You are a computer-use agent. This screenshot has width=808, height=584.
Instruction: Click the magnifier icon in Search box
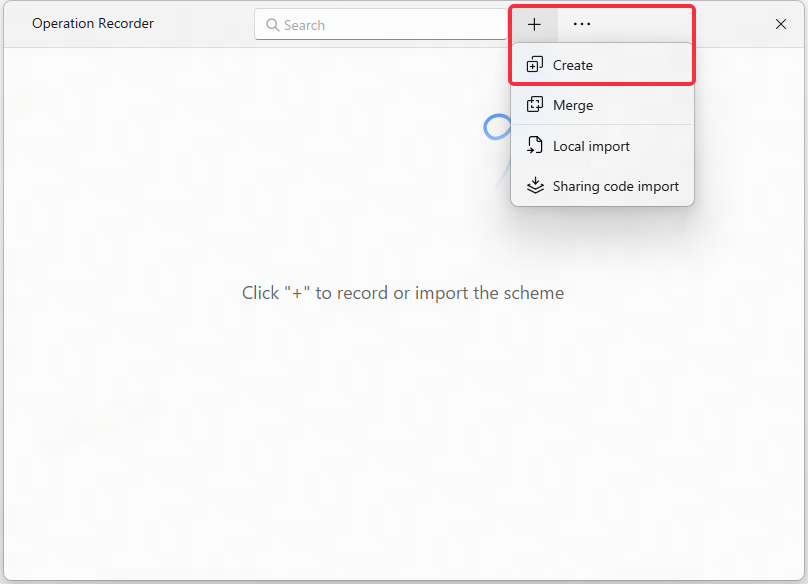click(272, 25)
